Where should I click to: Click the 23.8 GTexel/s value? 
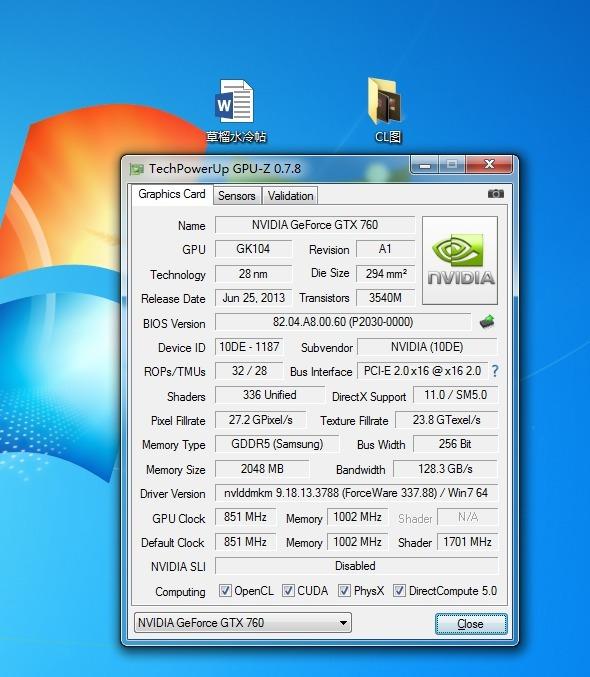446,420
